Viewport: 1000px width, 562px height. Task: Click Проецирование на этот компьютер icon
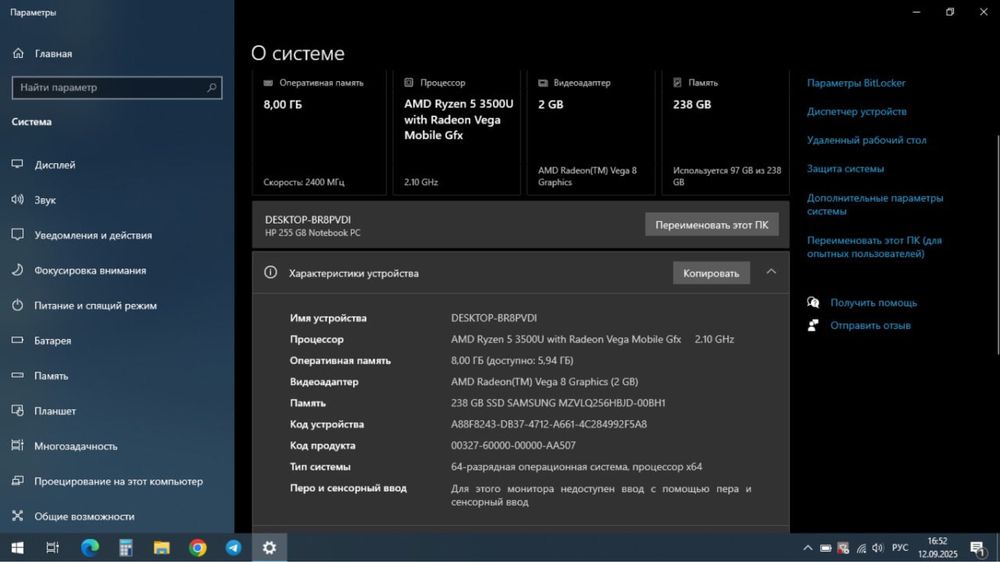17,480
